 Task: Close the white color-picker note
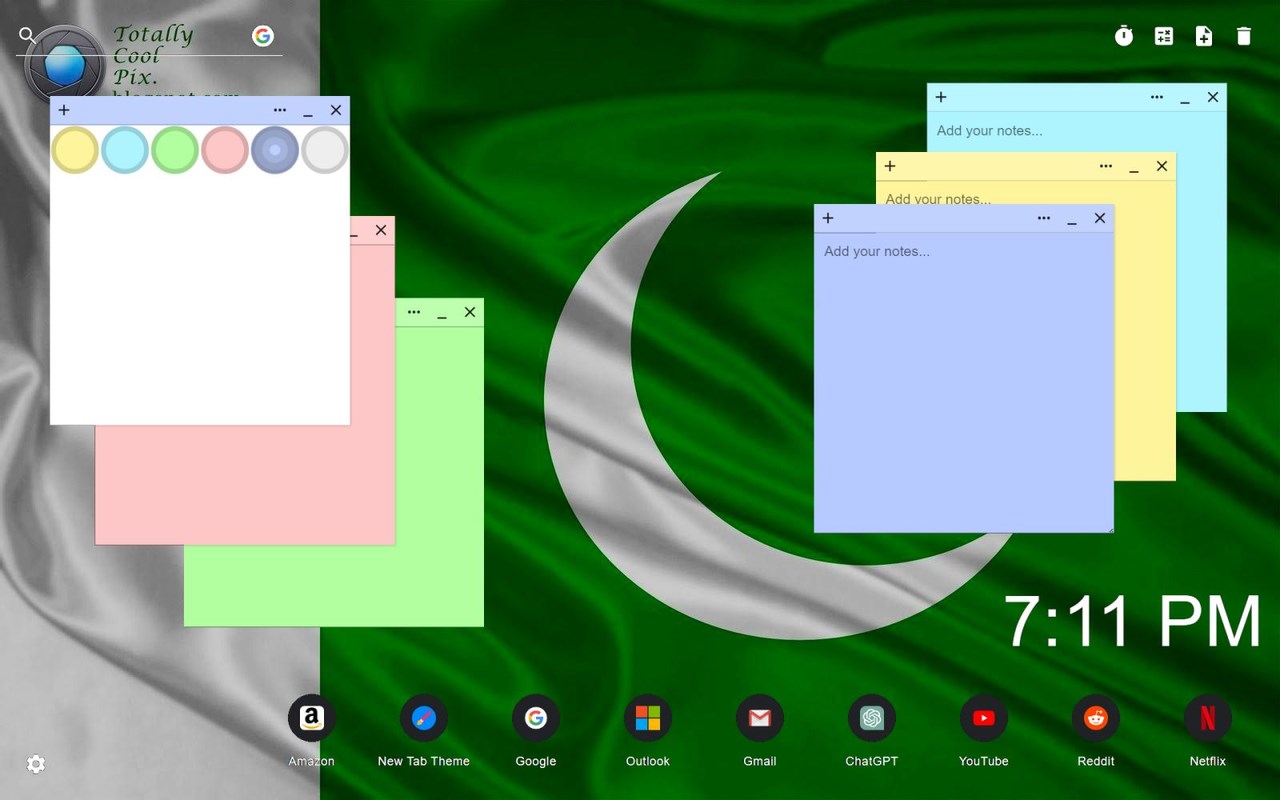336,110
